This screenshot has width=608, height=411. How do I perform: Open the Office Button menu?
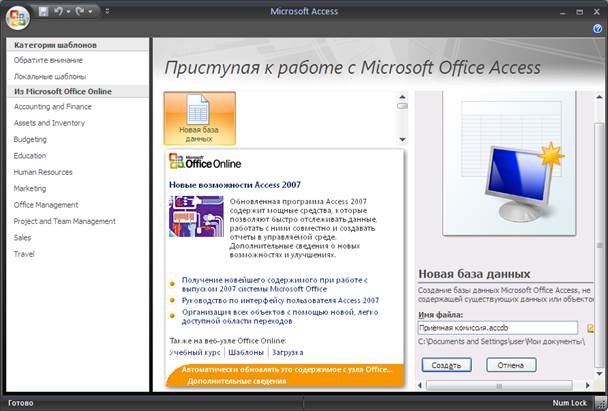pos(18,17)
